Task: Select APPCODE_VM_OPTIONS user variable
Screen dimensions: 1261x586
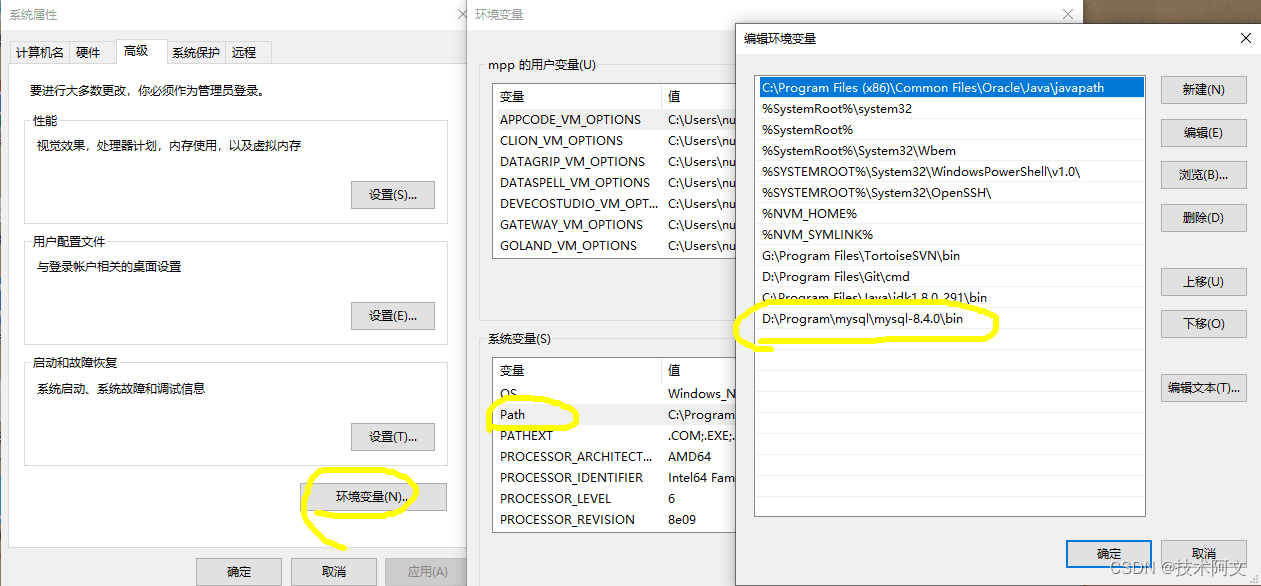Action: (614, 119)
